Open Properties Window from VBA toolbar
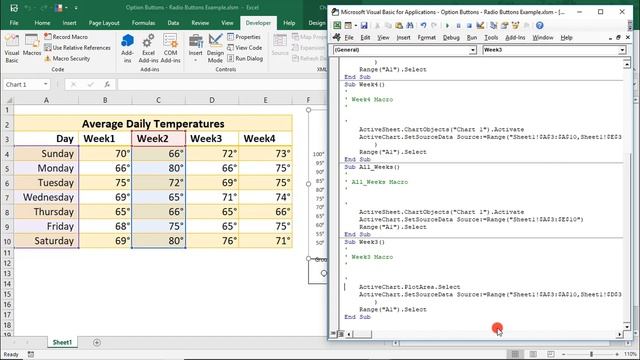The width and height of the screenshot is (640, 360). point(504,25)
